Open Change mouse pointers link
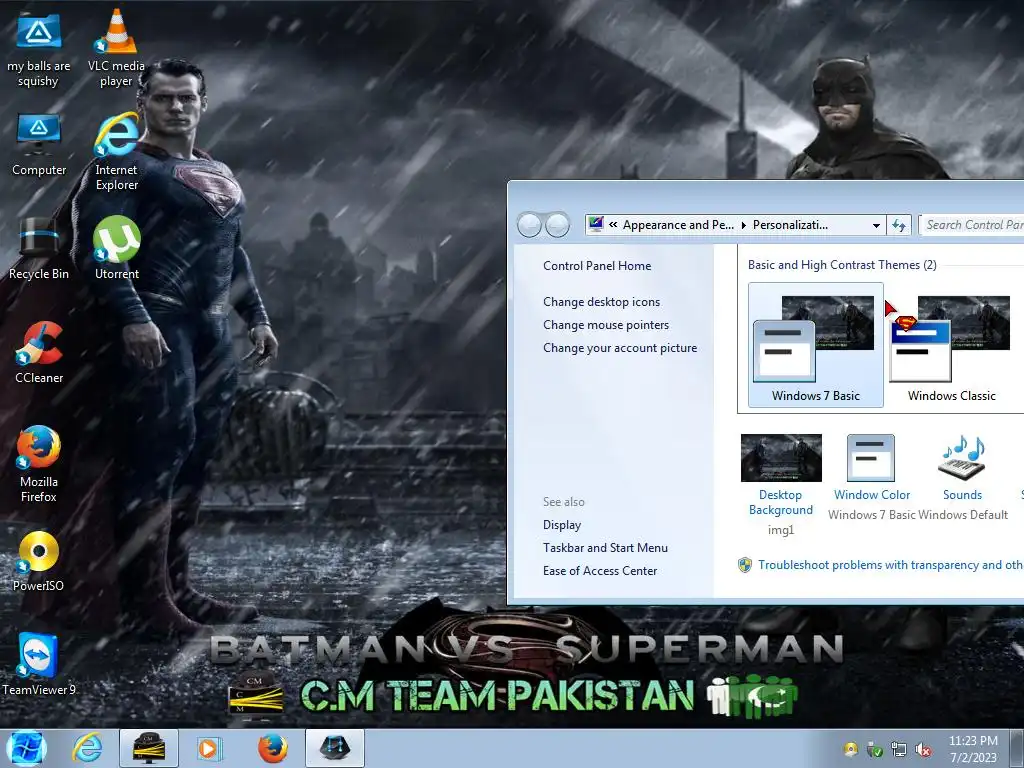 point(606,325)
